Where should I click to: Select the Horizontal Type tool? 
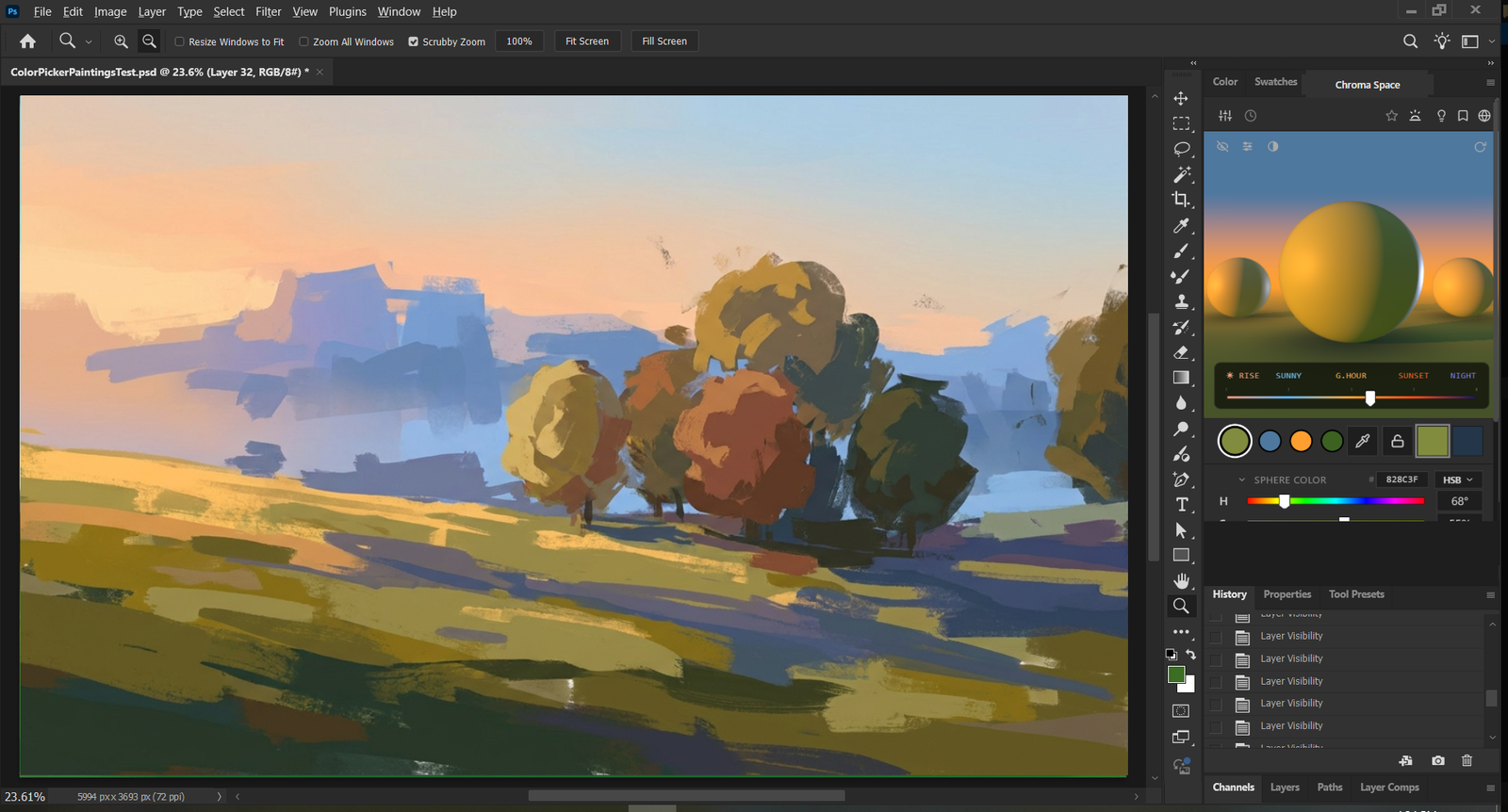[1182, 505]
